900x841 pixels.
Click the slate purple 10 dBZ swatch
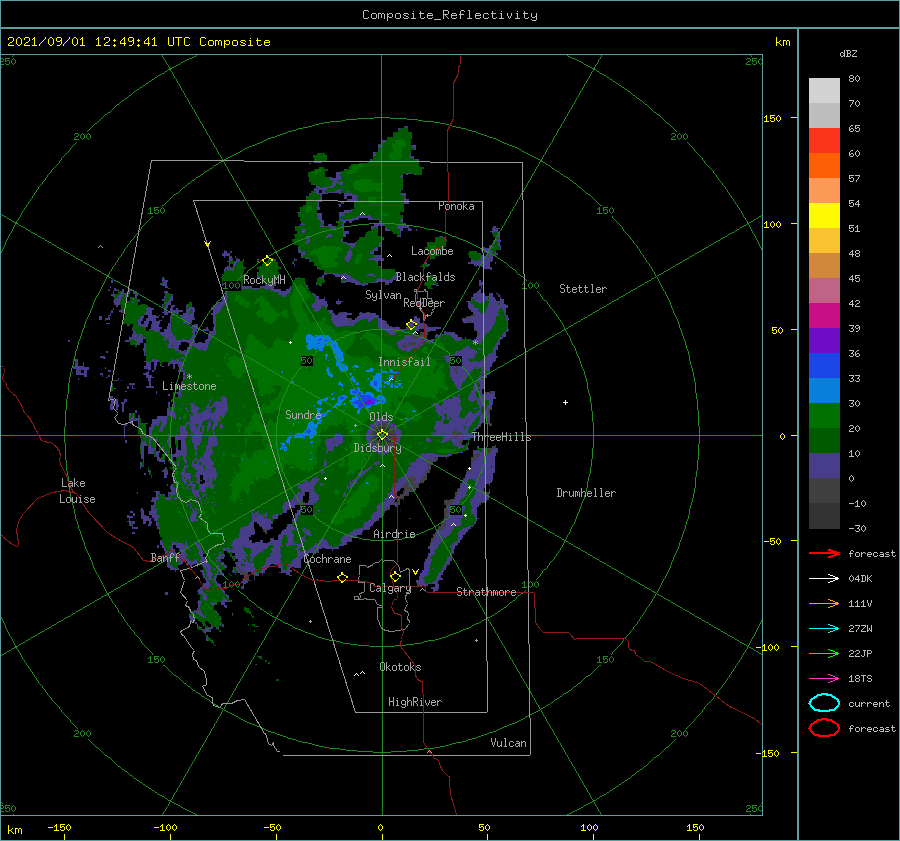point(824,465)
